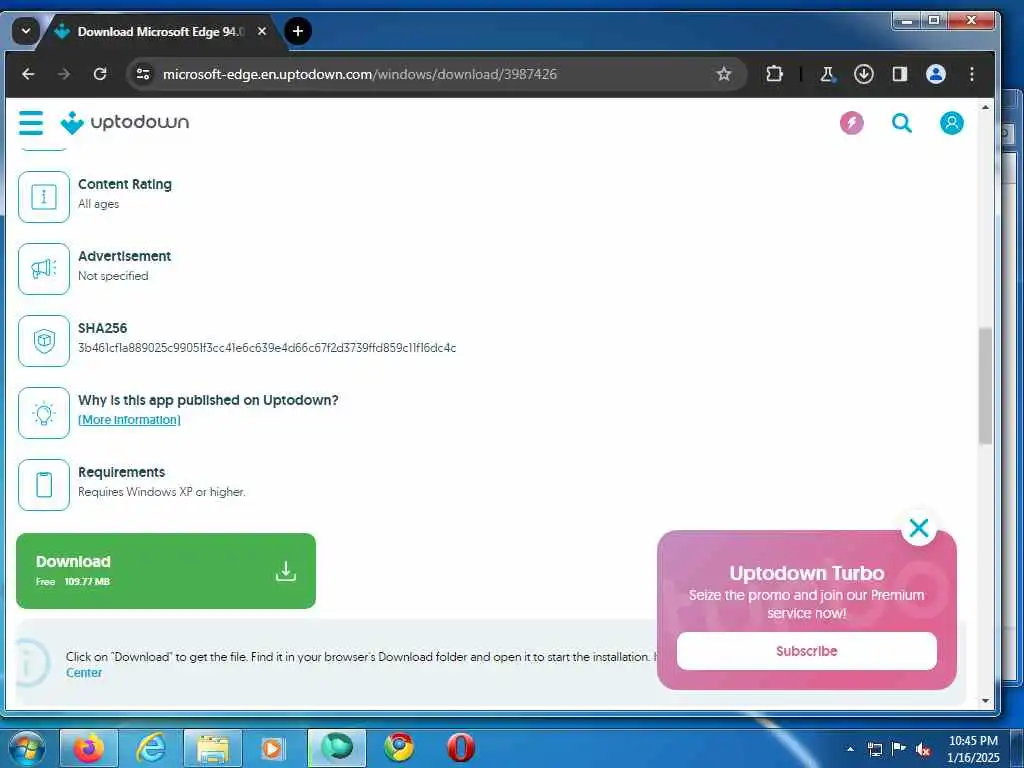1024x768 pixels.
Task: Click the lightbulb icon beside Why published
Action: point(44,413)
